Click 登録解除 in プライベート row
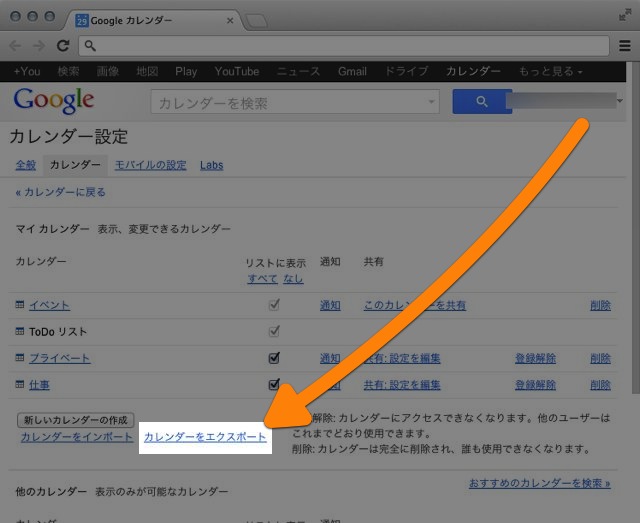This screenshot has width=640, height=523. tap(535, 358)
